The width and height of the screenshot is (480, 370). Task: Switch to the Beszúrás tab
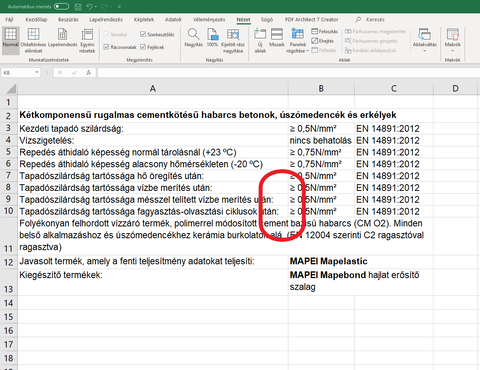[x=68, y=20]
